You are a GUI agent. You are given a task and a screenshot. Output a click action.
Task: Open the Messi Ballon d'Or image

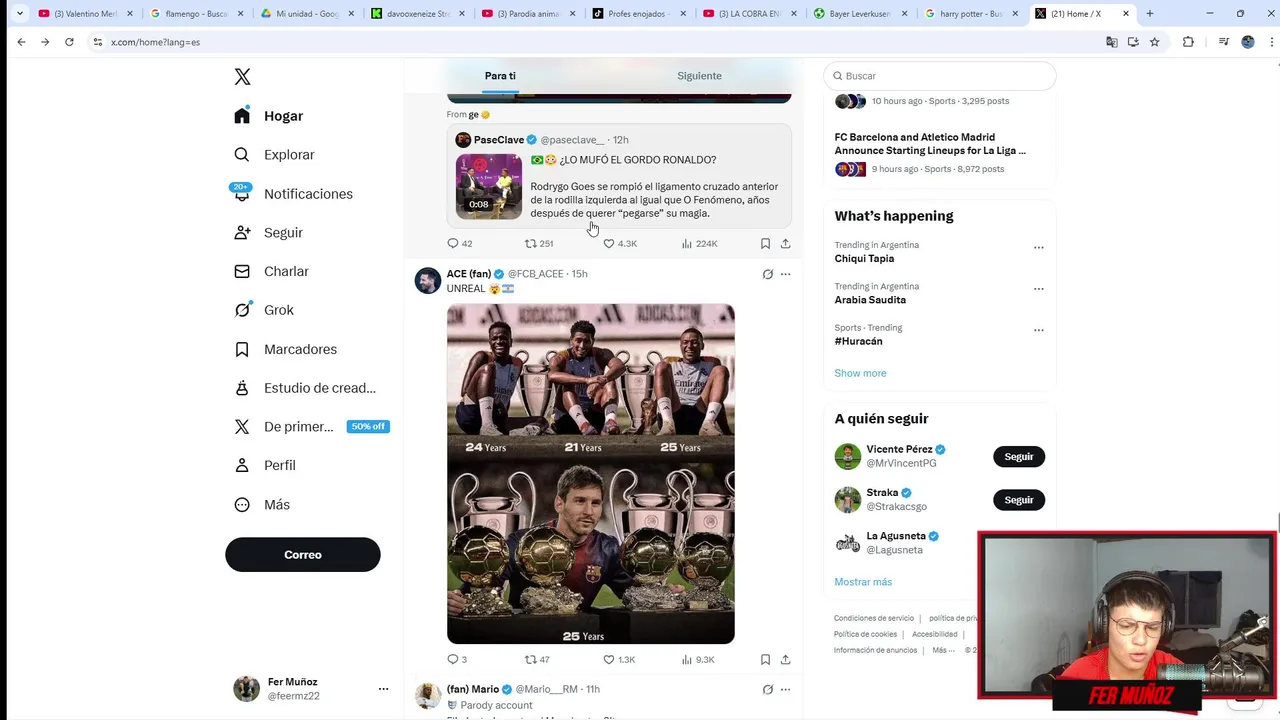point(591,474)
